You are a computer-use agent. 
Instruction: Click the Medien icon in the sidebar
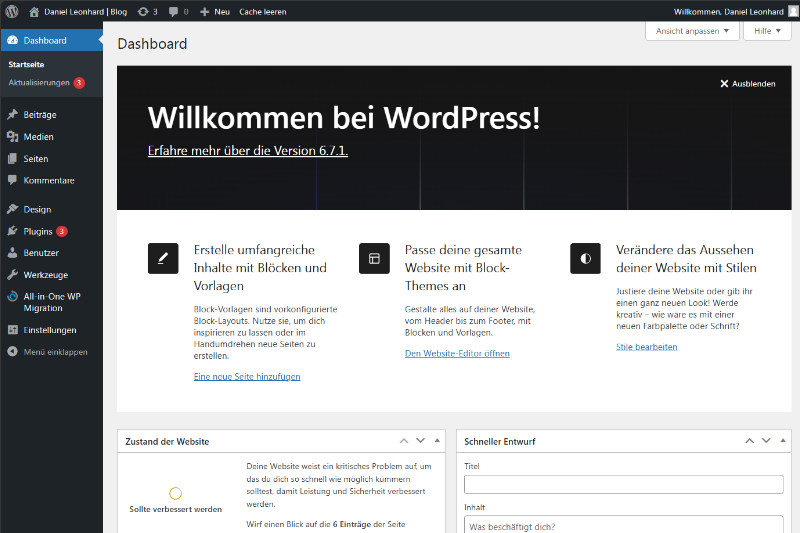[x=13, y=136]
